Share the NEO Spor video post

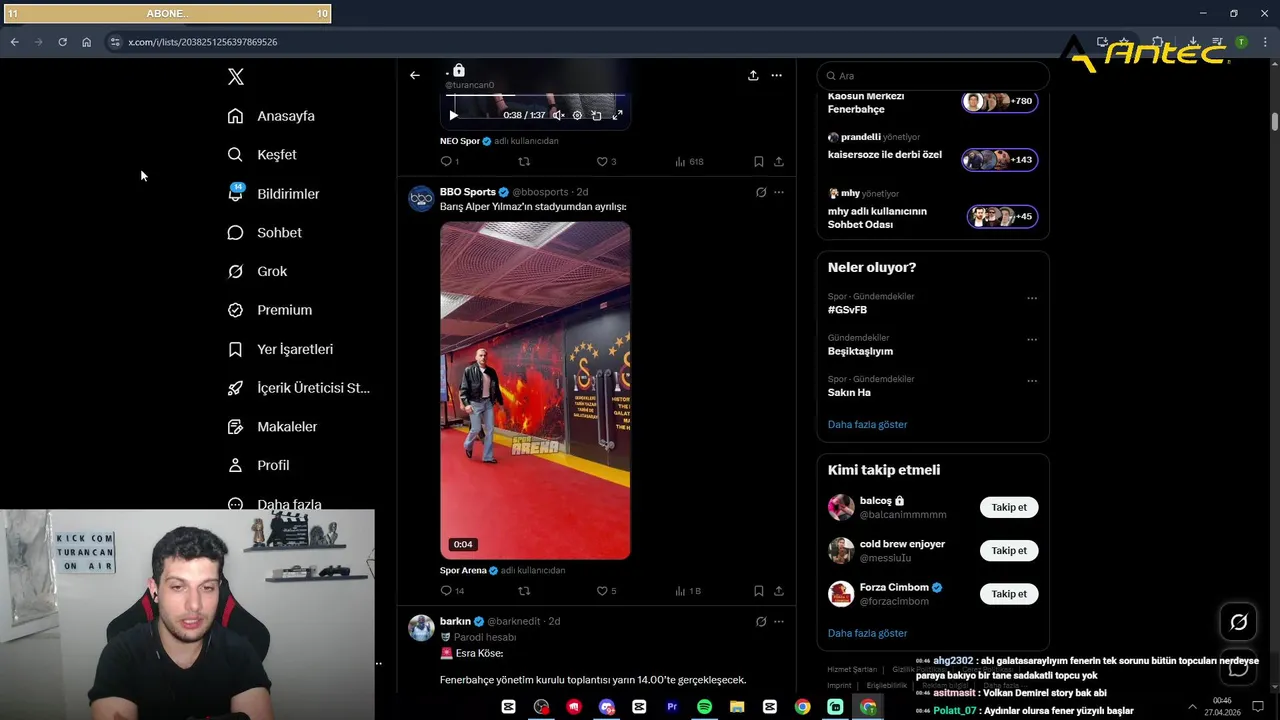(779, 161)
